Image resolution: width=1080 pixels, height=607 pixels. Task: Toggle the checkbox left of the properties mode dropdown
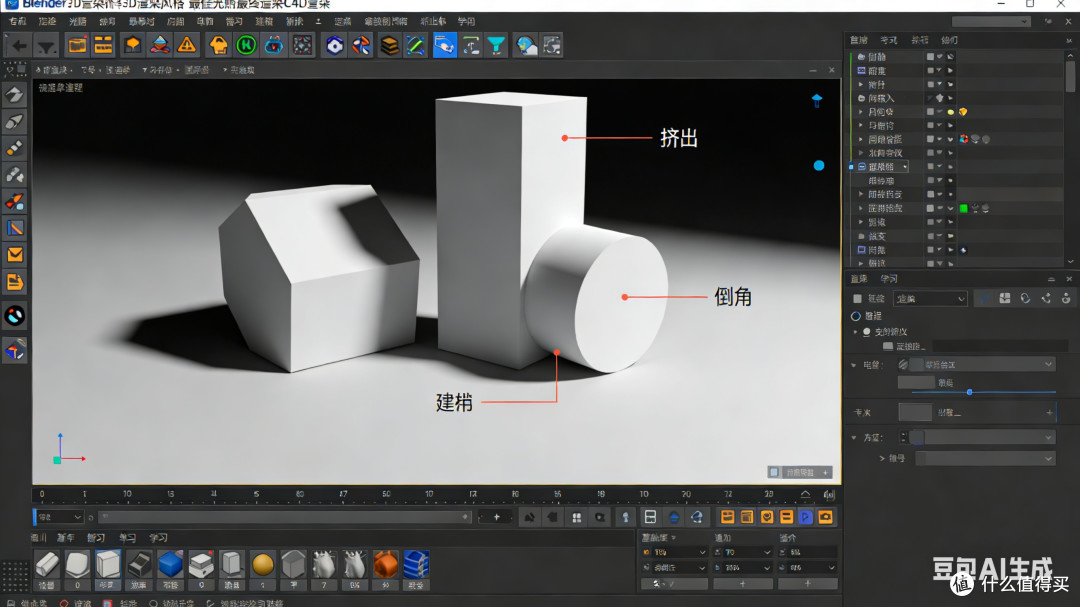point(858,298)
